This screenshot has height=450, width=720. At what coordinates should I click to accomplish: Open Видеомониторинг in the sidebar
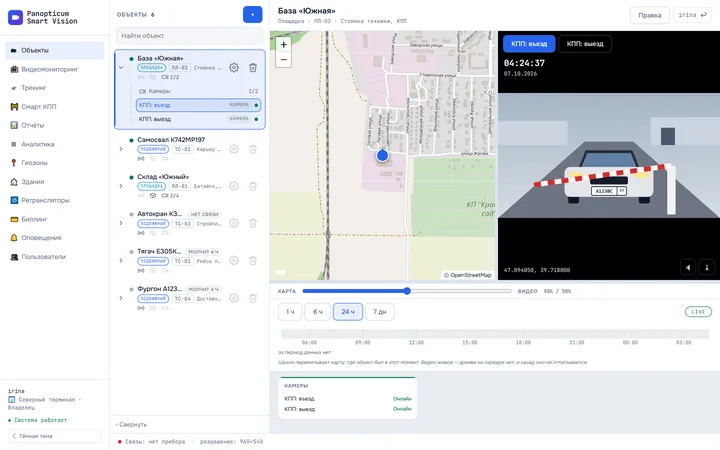click(55, 69)
